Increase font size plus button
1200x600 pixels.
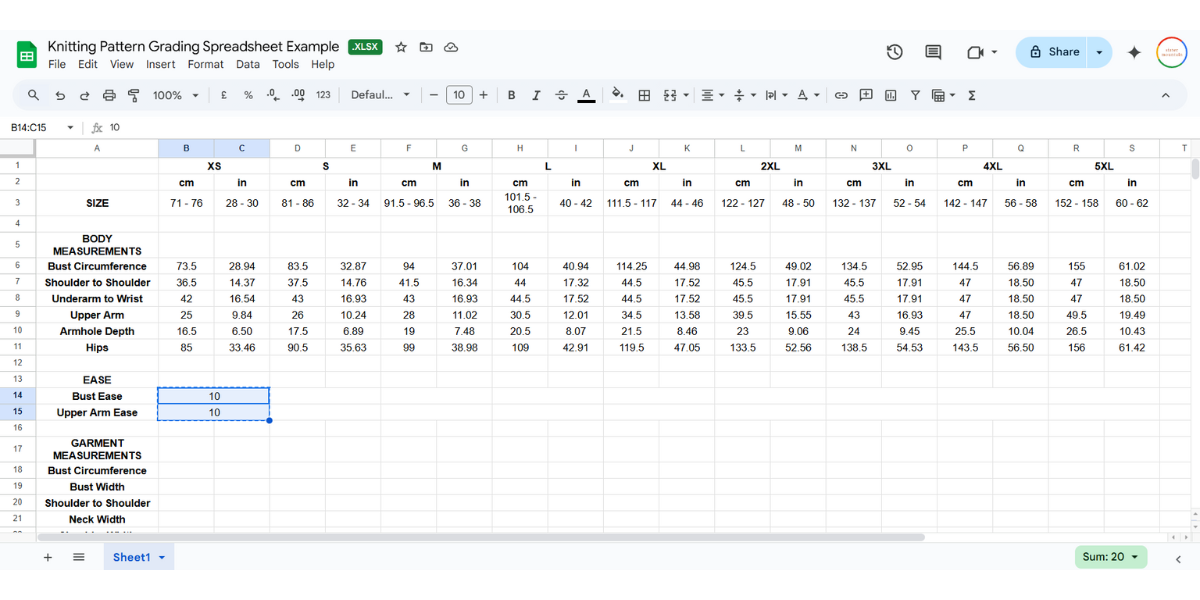coord(484,95)
